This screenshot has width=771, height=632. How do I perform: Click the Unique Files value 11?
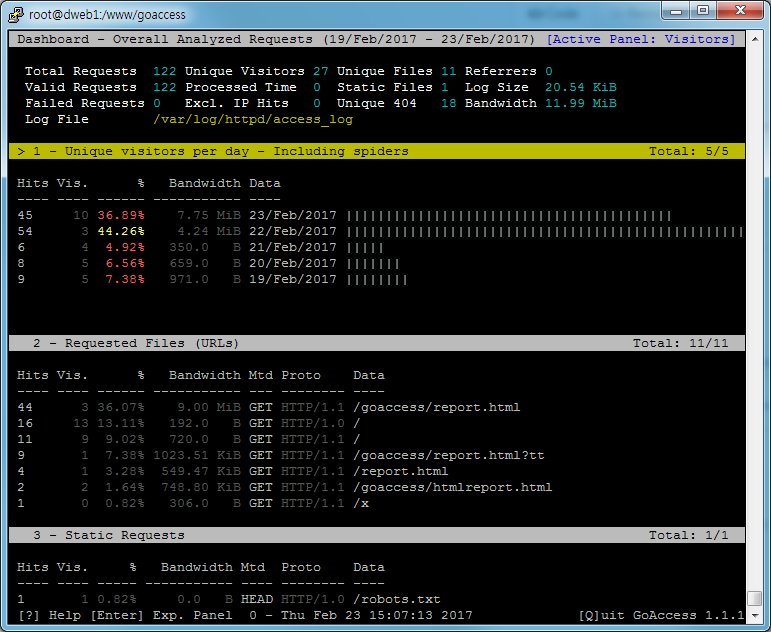click(x=448, y=71)
